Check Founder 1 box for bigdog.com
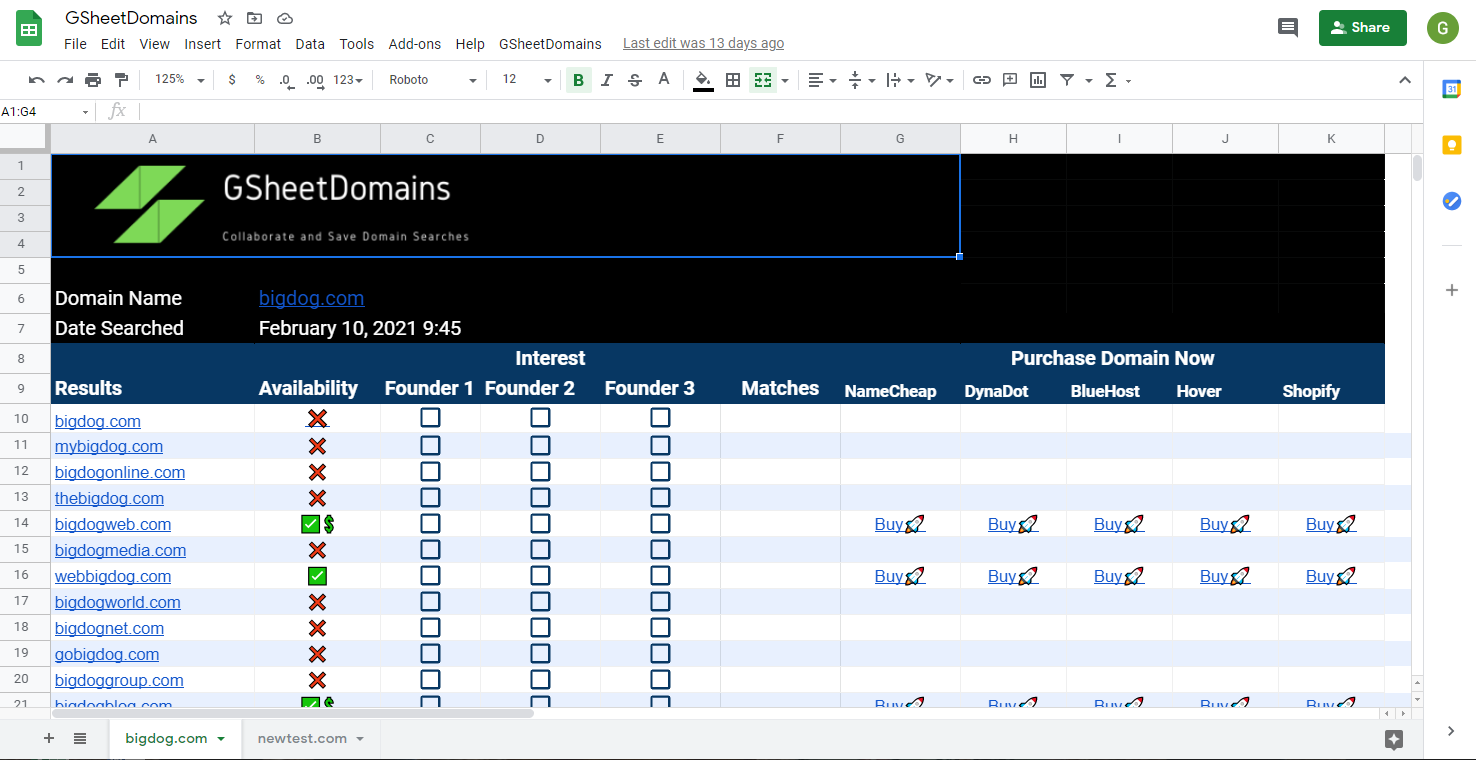Image resolution: width=1476 pixels, height=760 pixels. (430, 418)
